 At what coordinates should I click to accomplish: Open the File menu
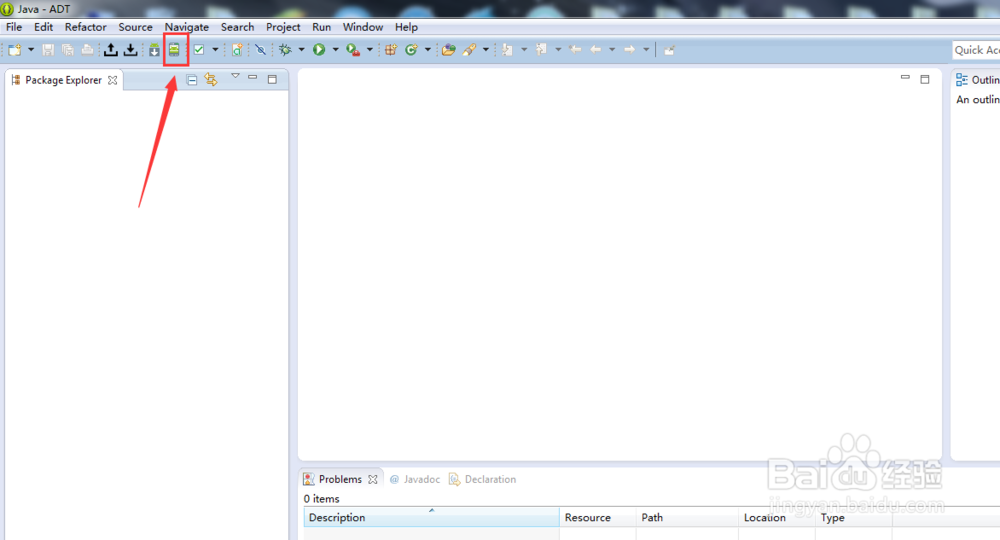pos(14,27)
